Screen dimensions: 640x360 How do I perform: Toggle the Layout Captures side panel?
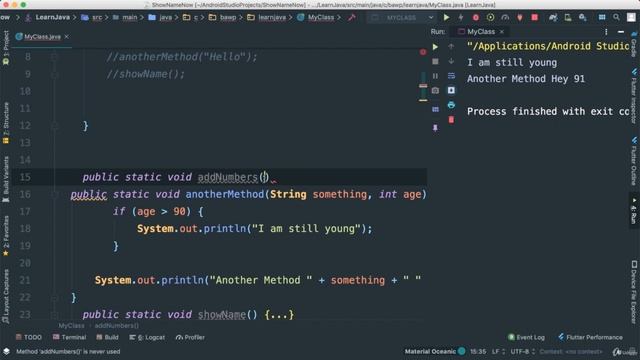tap(6, 296)
